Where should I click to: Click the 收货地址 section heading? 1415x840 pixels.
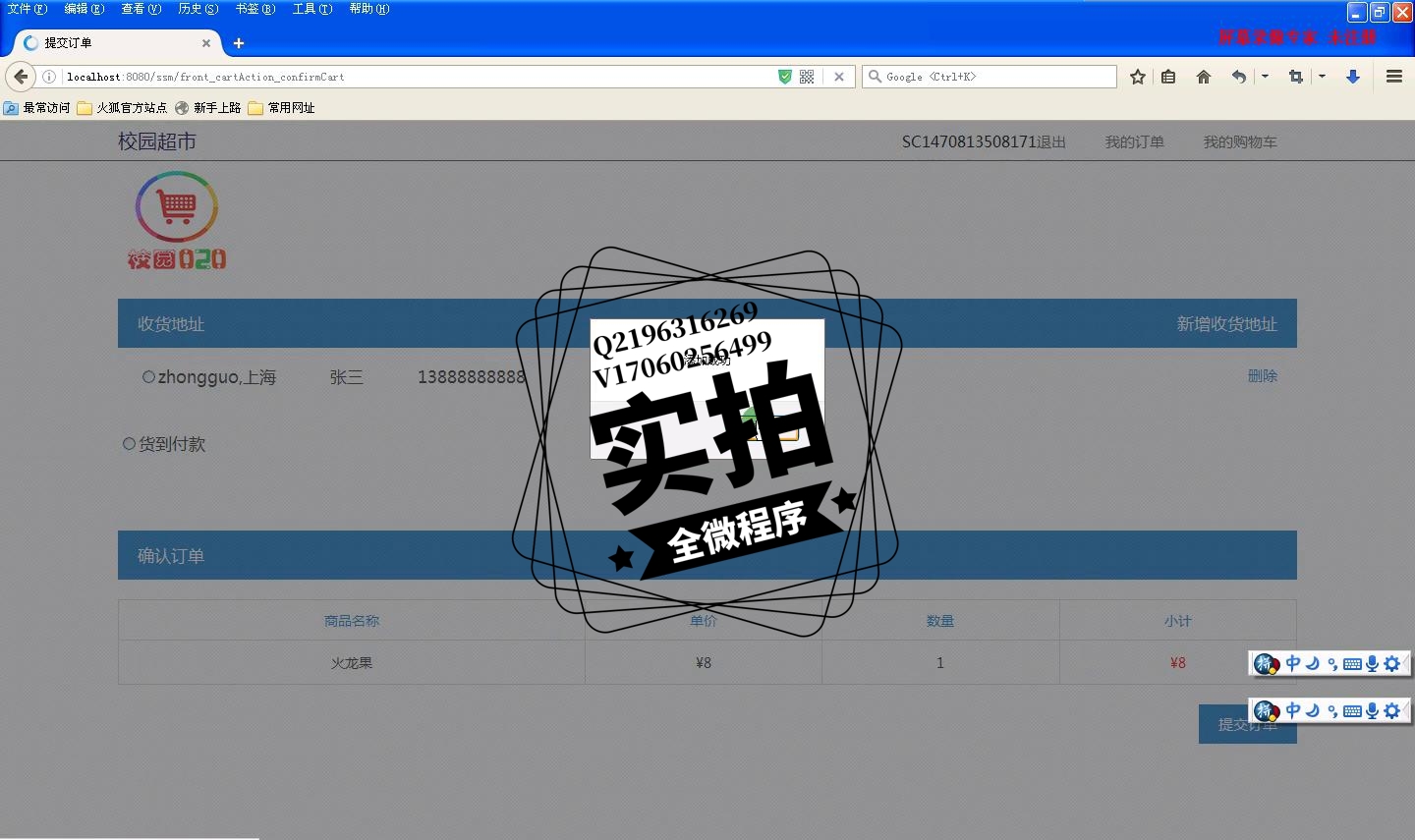point(171,324)
